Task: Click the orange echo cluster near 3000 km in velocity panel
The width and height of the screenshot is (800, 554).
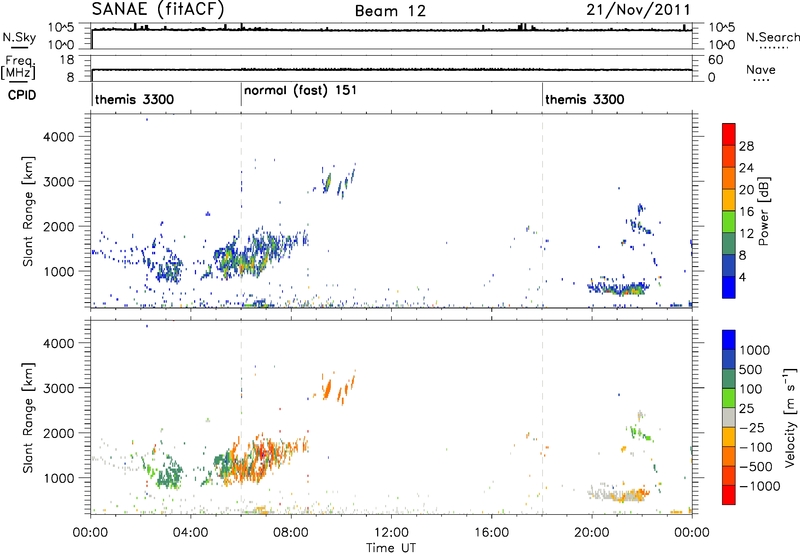Action: (x=338, y=388)
